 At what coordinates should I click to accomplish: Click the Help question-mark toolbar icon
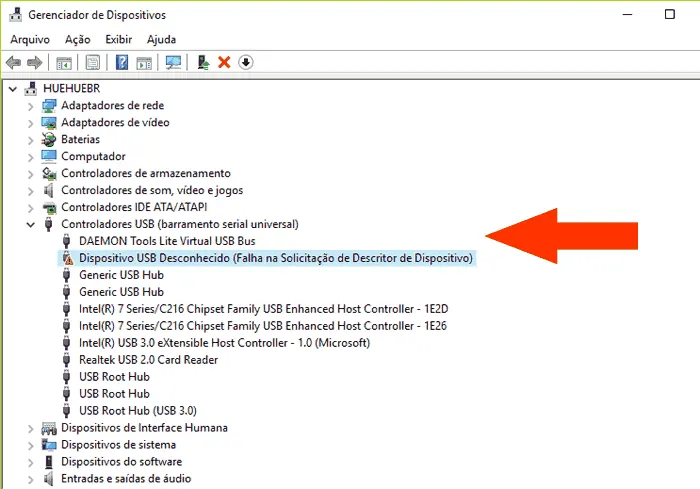tap(122, 63)
